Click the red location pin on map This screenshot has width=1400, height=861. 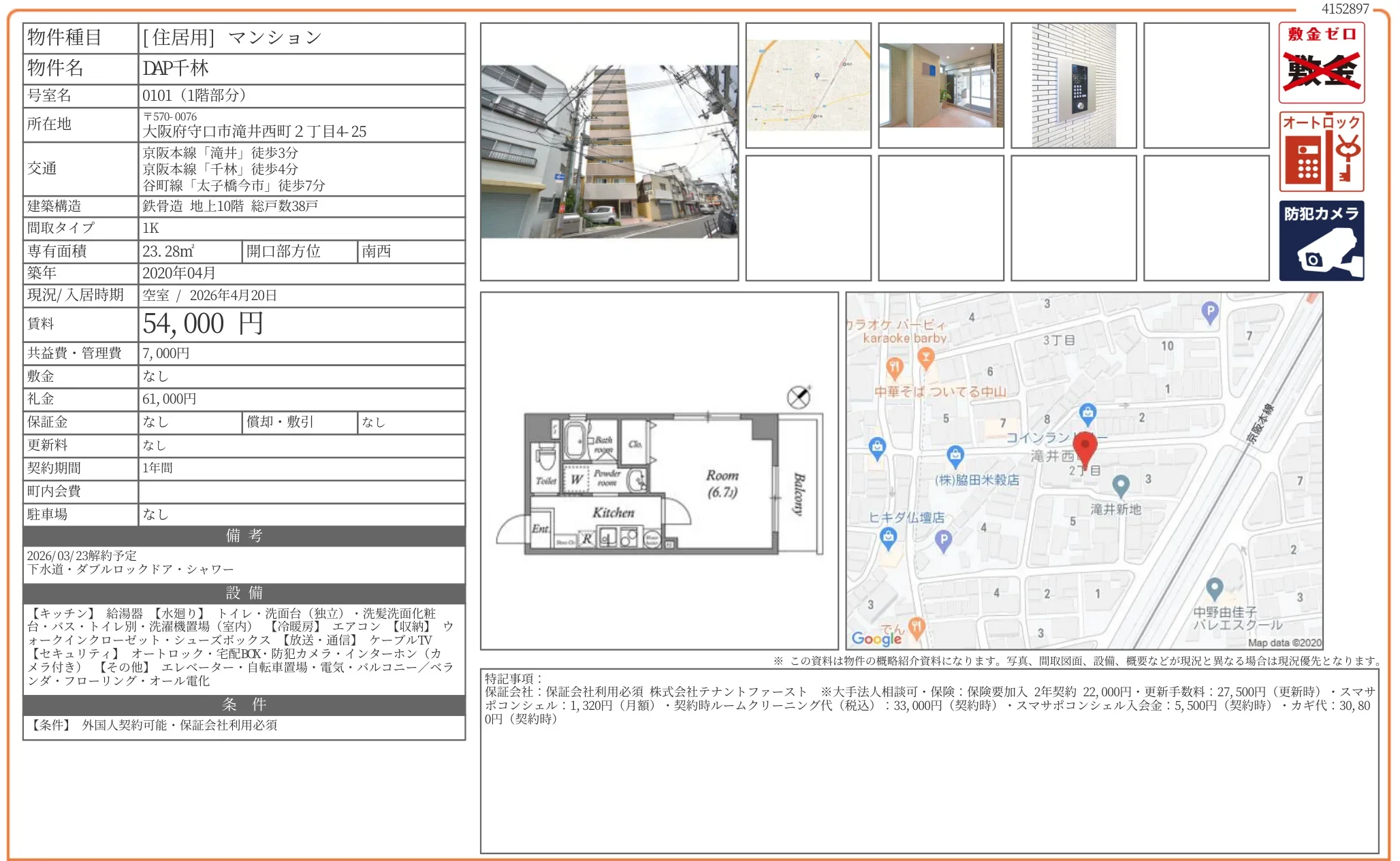coord(1084,446)
